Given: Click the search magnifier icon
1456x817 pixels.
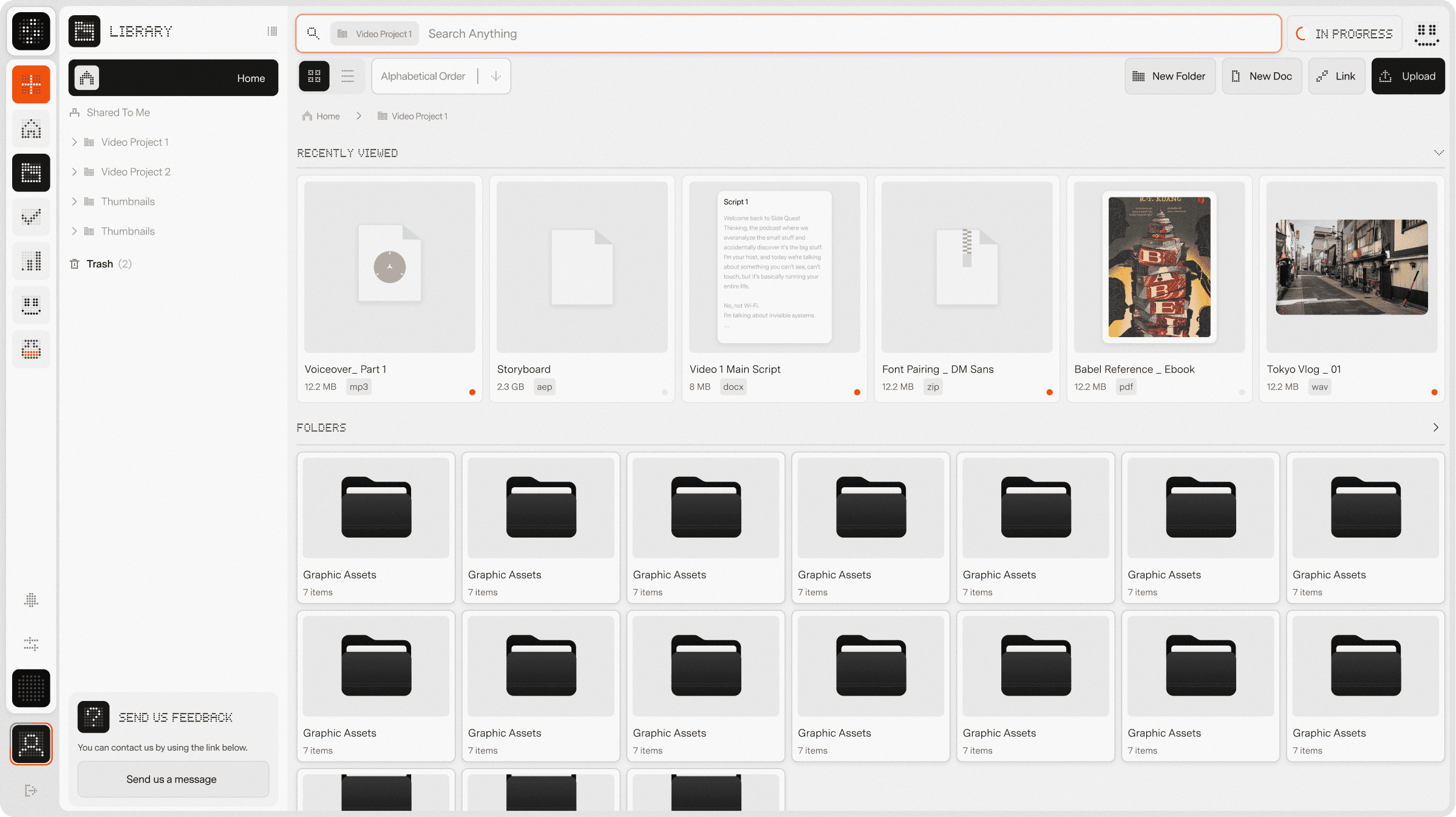Looking at the screenshot, I should point(313,33).
